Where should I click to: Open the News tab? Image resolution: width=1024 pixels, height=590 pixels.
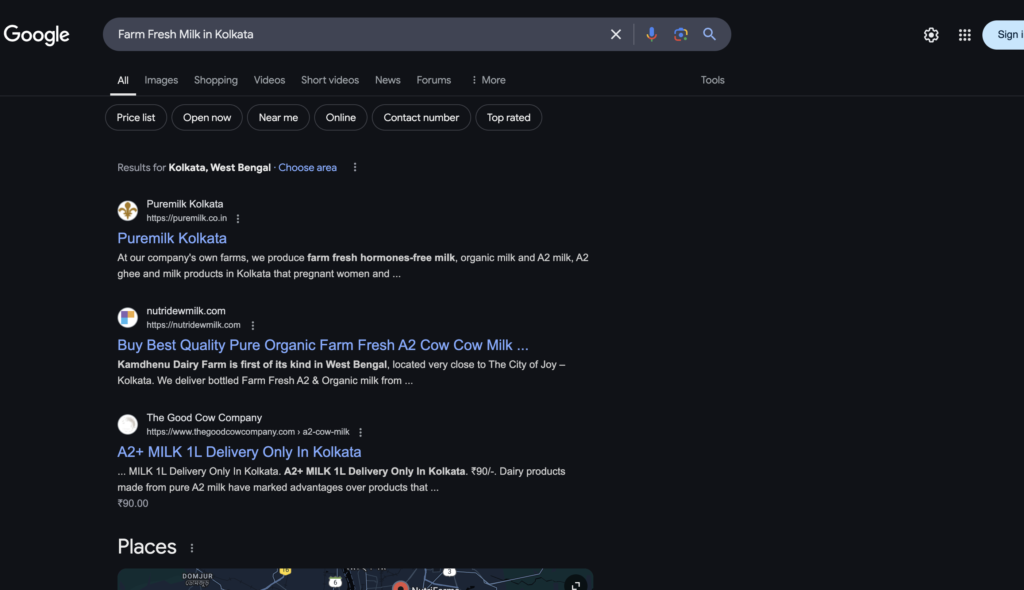coord(387,80)
